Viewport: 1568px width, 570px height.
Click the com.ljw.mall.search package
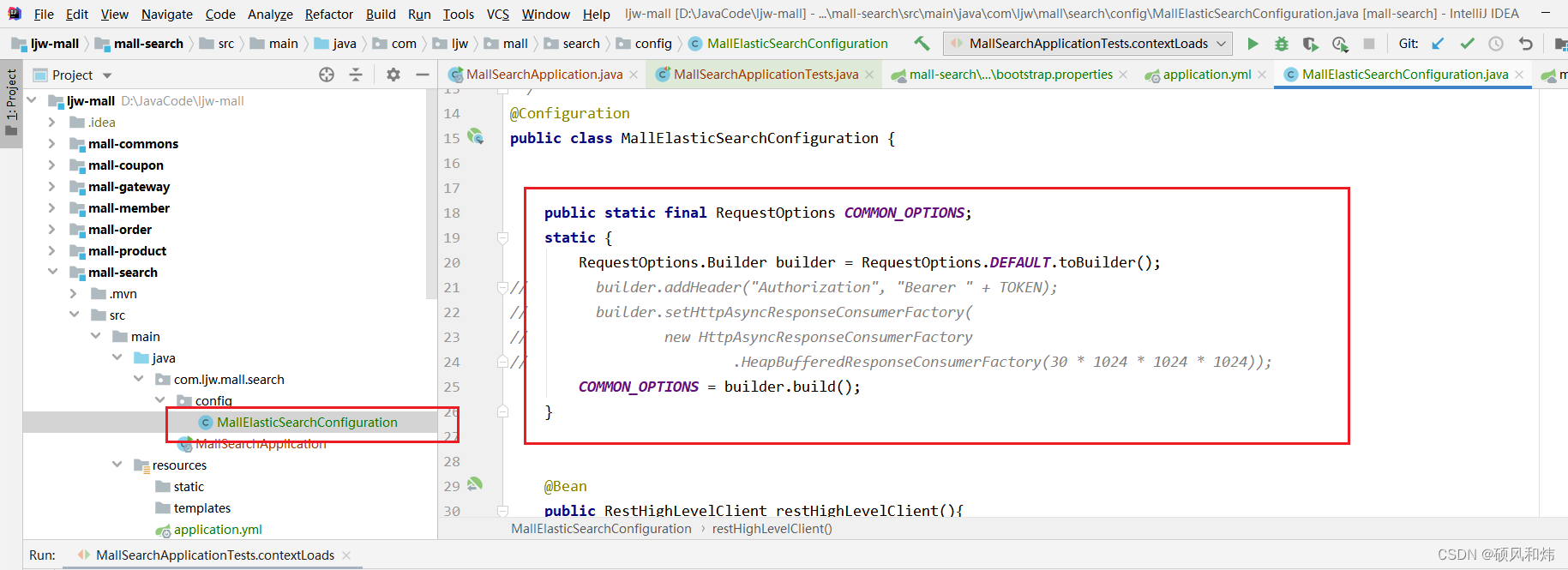pyautogui.click(x=229, y=379)
